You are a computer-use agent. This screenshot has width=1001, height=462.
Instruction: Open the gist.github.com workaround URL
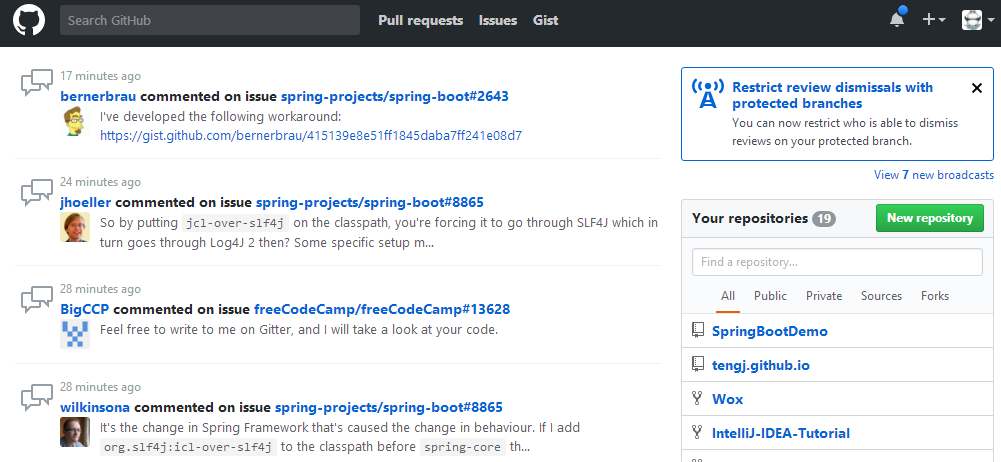pyautogui.click(x=311, y=136)
